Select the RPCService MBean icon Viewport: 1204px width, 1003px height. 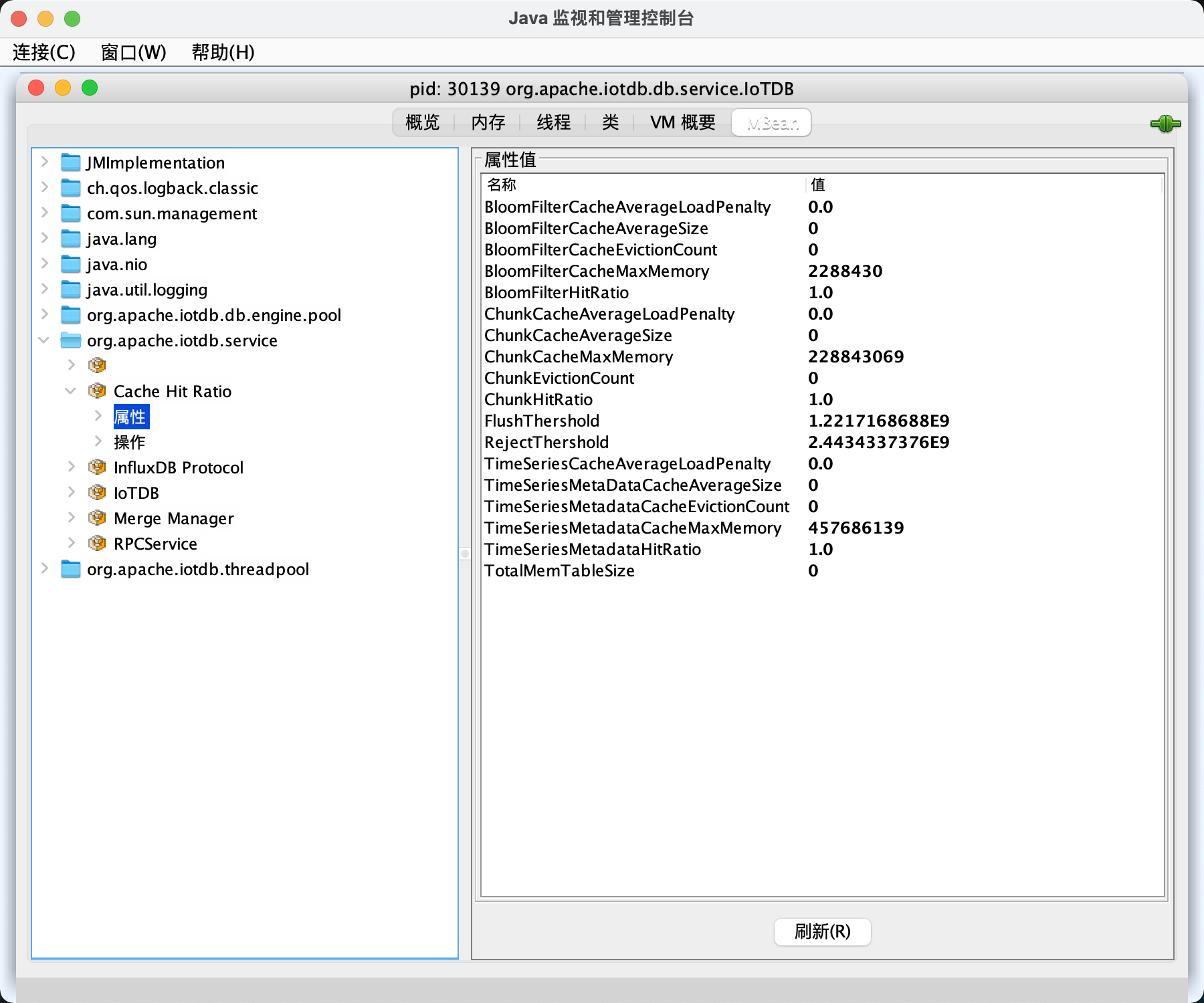pos(97,544)
